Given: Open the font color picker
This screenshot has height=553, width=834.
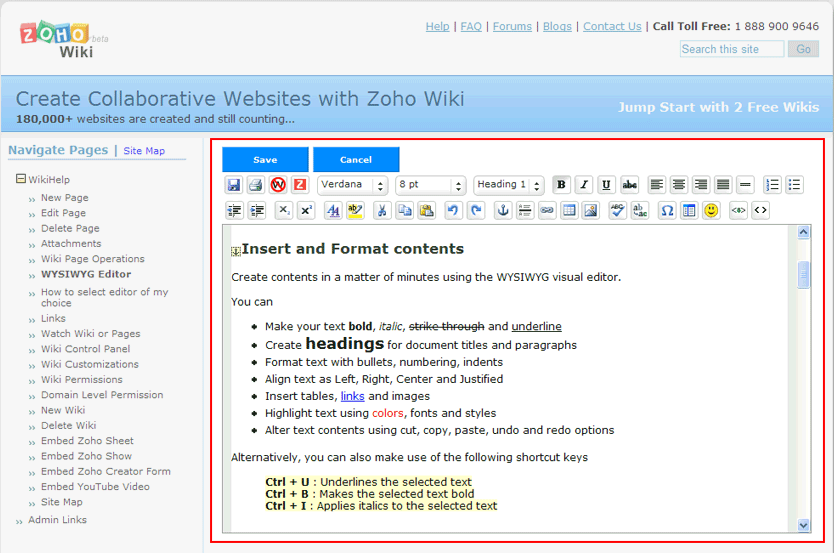Looking at the screenshot, I should coord(333,211).
